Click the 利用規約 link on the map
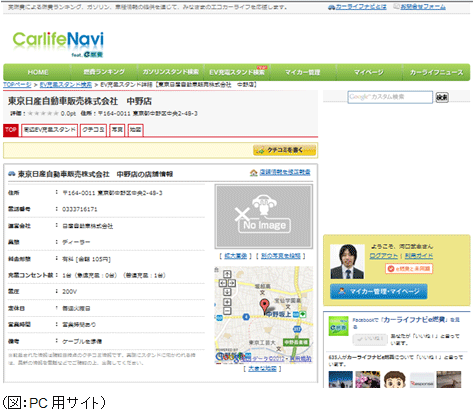This screenshot has width=473, height=414. 300,359
